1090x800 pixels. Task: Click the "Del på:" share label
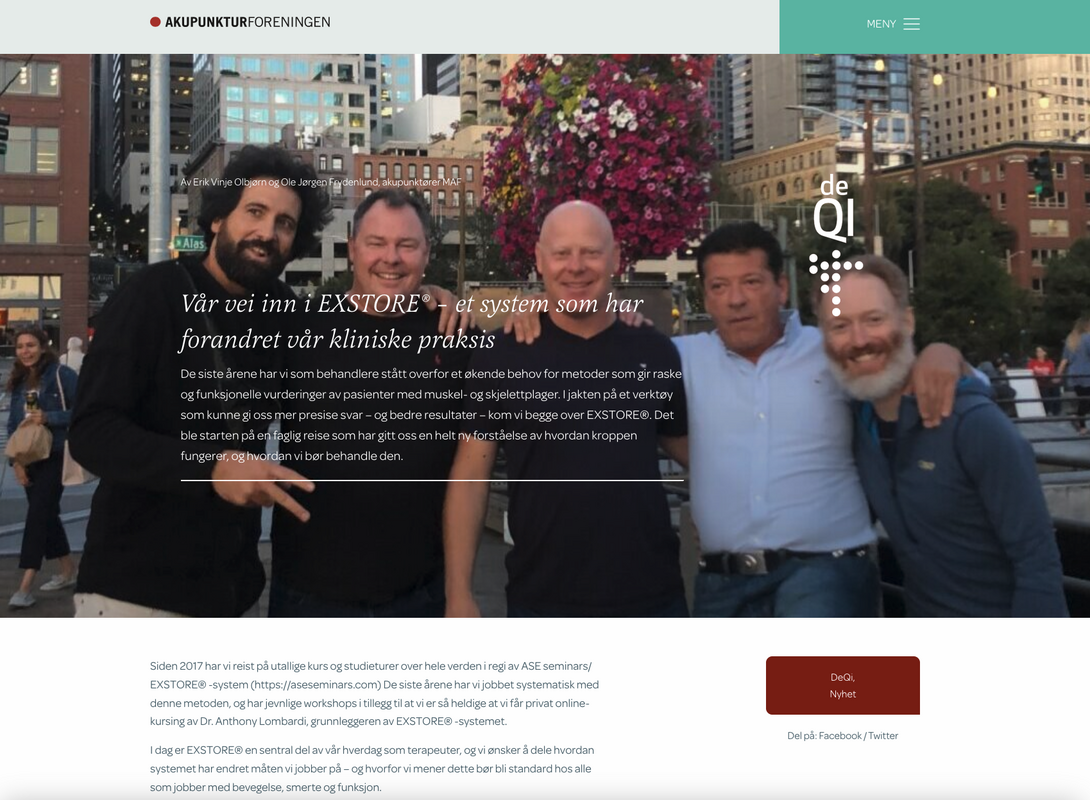pos(802,735)
